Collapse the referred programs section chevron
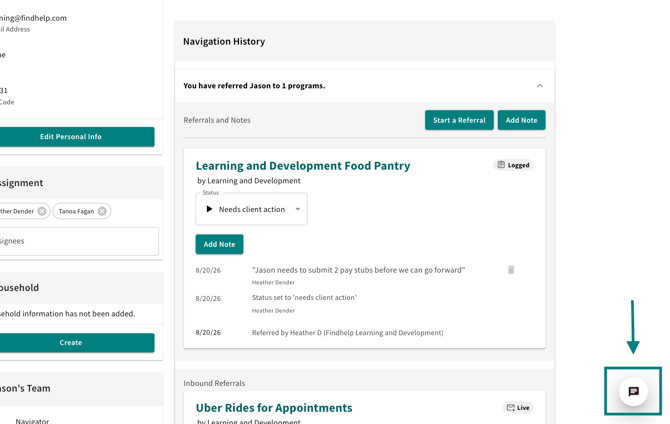670x424 pixels. [x=540, y=86]
